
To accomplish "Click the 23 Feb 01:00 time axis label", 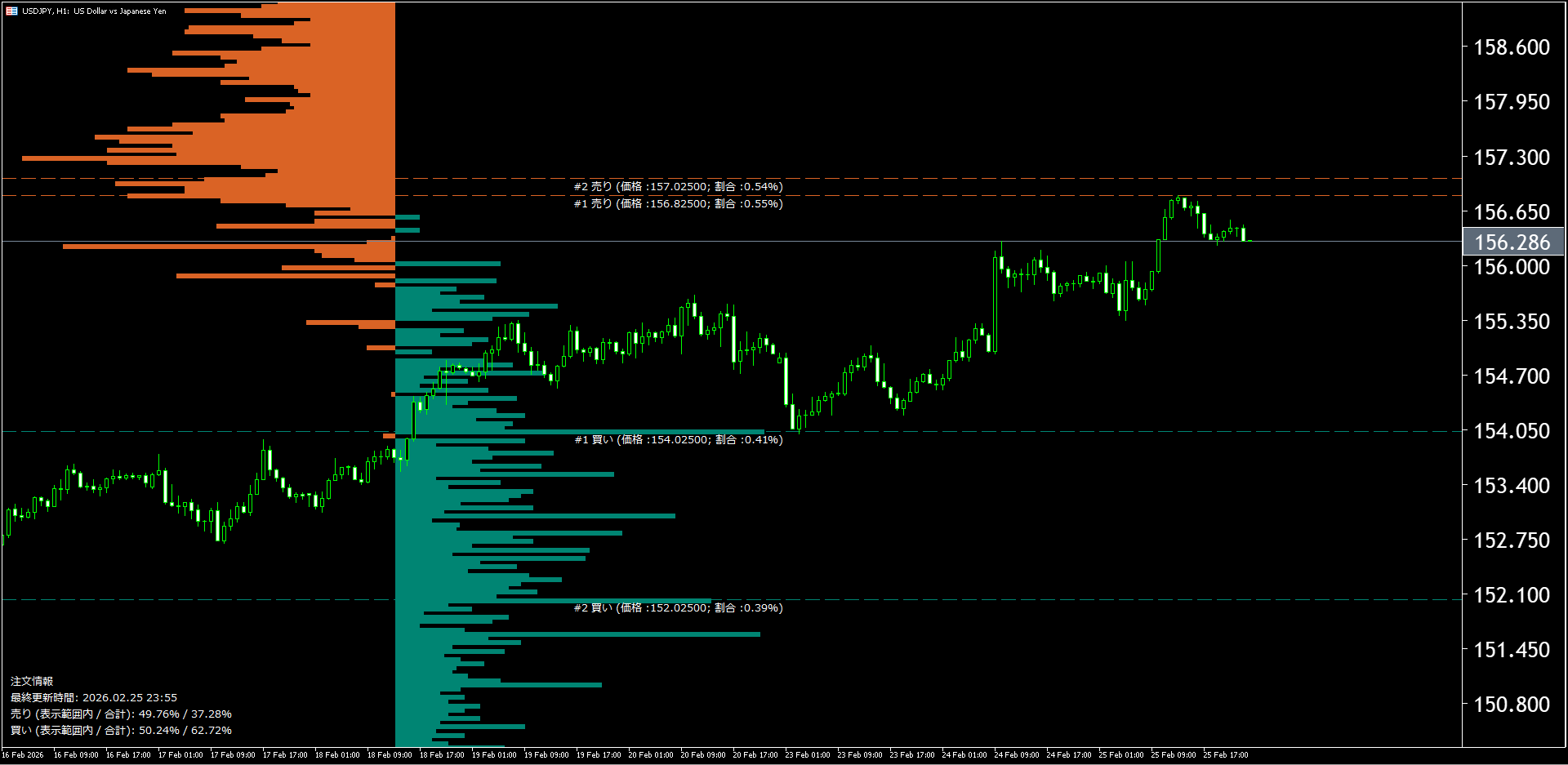I will pos(808,755).
